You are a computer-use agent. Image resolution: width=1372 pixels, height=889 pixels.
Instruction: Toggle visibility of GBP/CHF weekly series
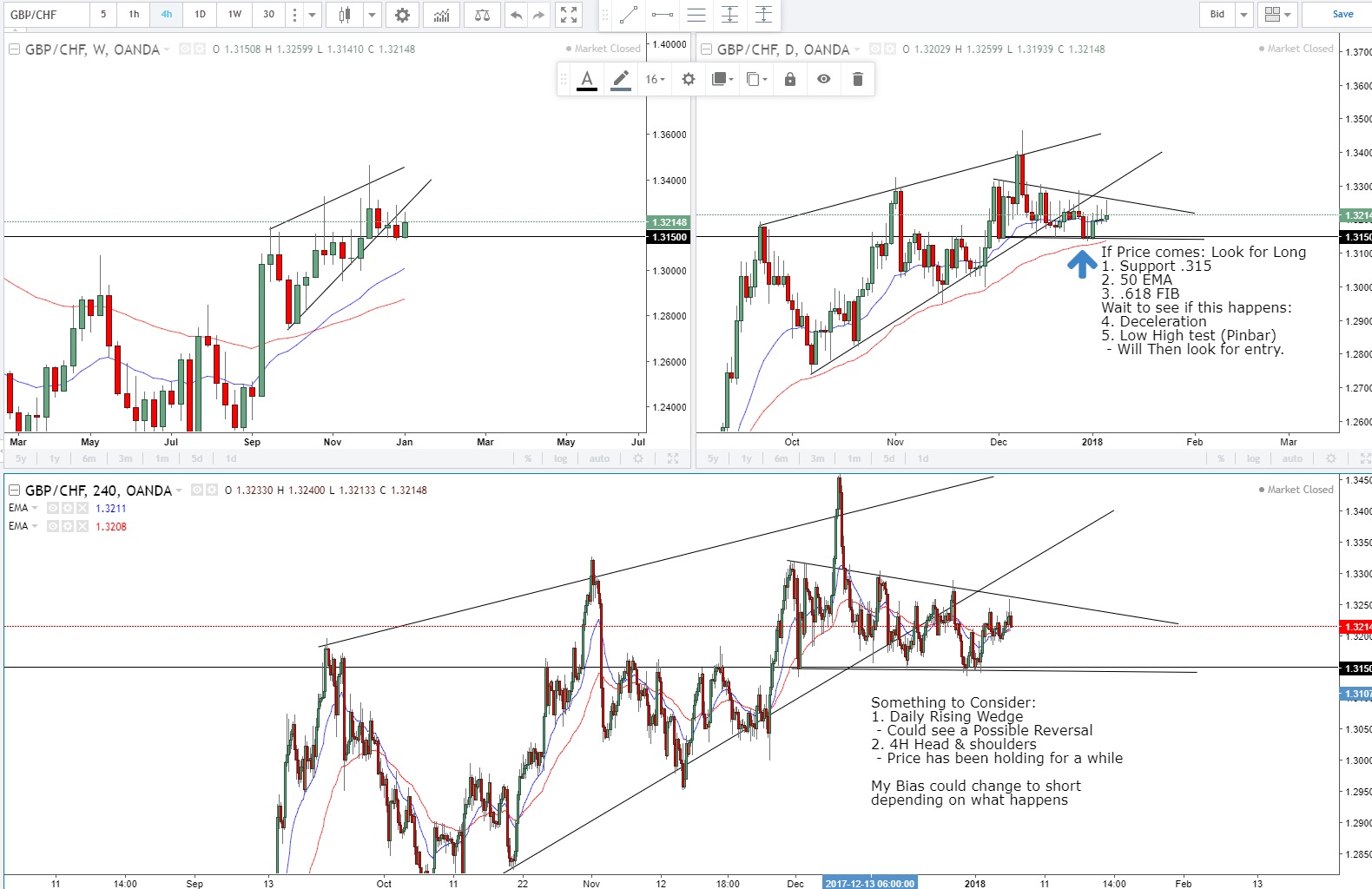[x=185, y=49]
